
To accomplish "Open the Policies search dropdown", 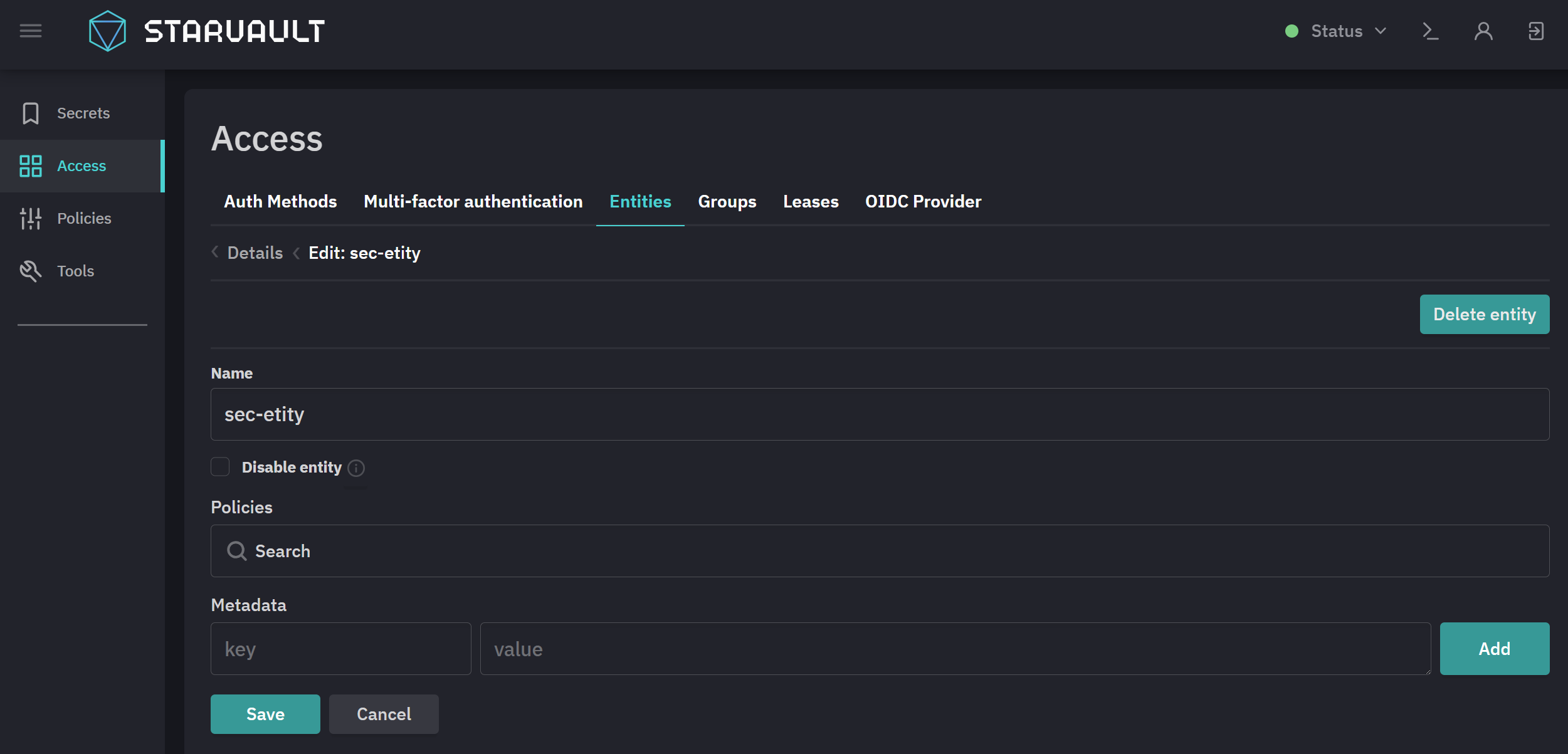I will [x=880, y=551].
